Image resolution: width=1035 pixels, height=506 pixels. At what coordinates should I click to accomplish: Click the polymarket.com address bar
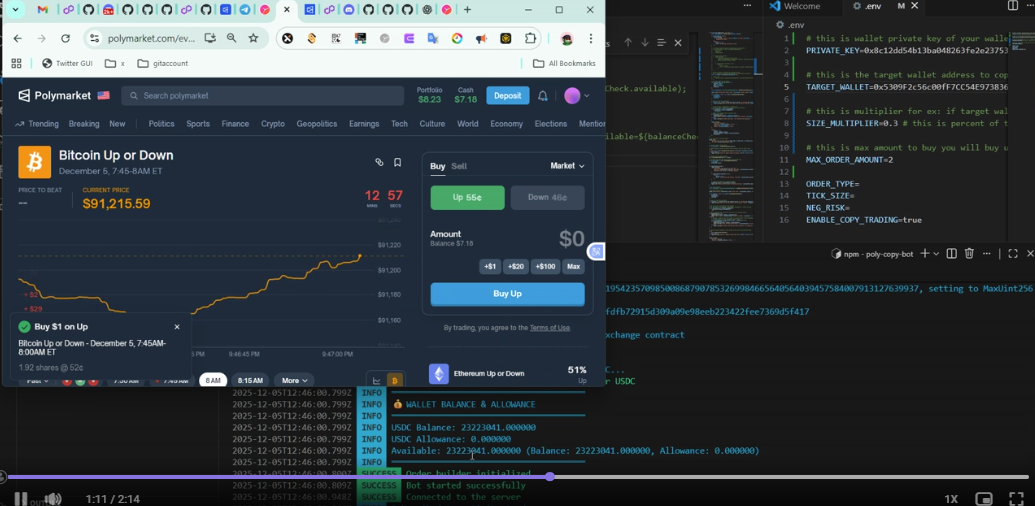pos(151,38)
